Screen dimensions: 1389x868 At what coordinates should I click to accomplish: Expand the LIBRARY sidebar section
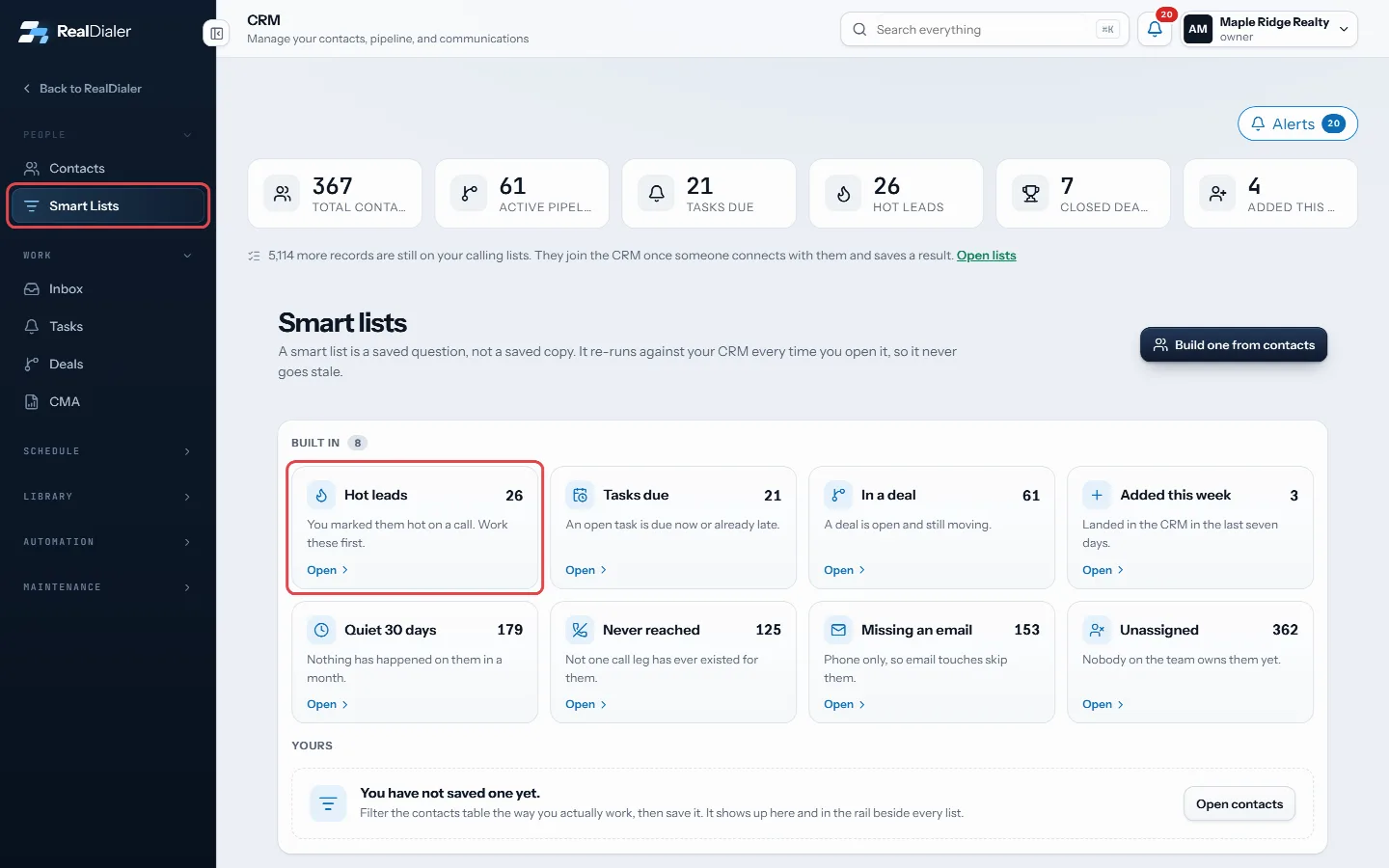tap(108, 497)
